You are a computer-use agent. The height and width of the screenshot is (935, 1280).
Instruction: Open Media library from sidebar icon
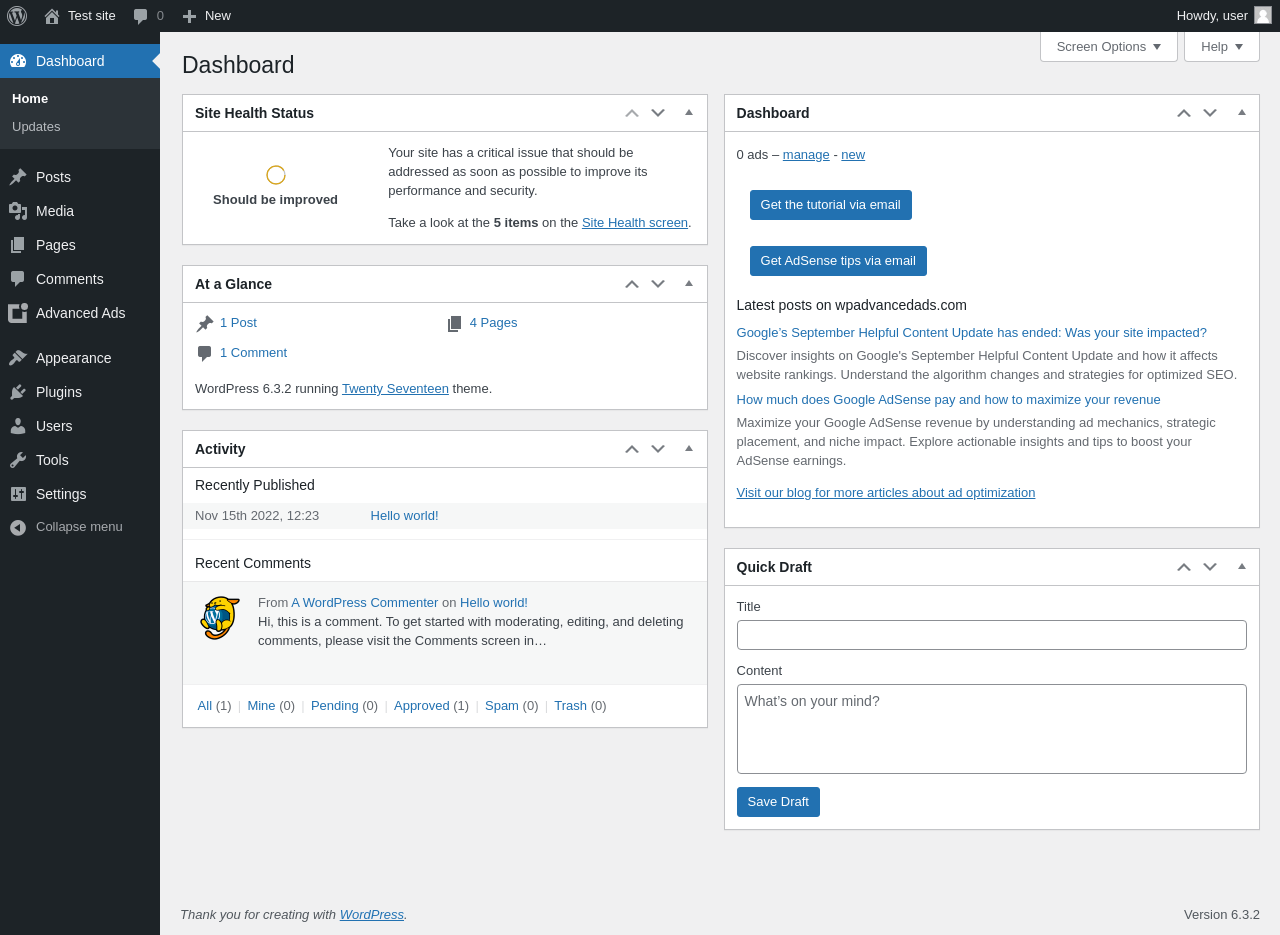click(x=18, y=211)
